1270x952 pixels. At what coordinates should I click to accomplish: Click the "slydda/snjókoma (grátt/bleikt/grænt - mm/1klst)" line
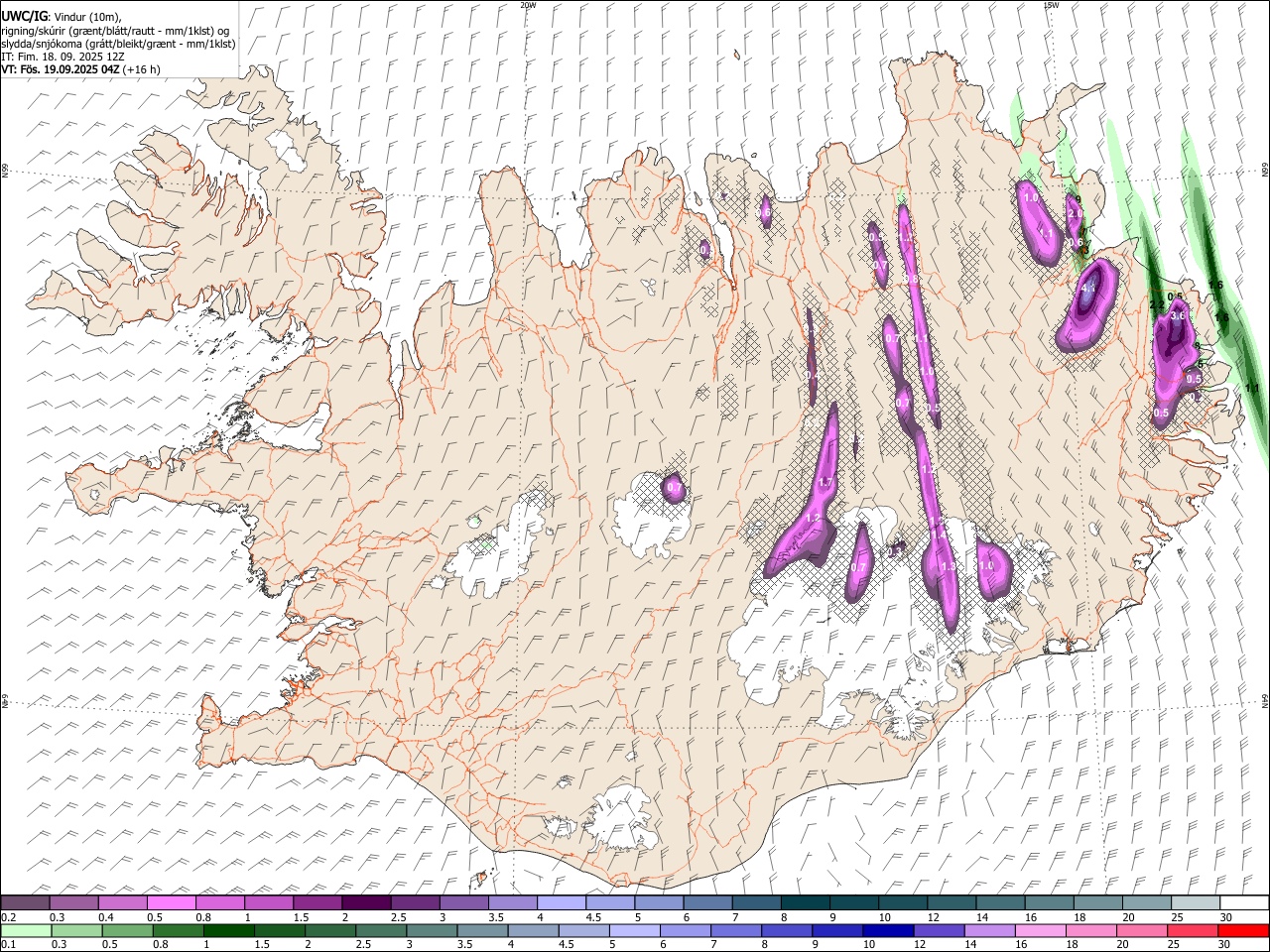pyautogui.click(x=118, y=44)
